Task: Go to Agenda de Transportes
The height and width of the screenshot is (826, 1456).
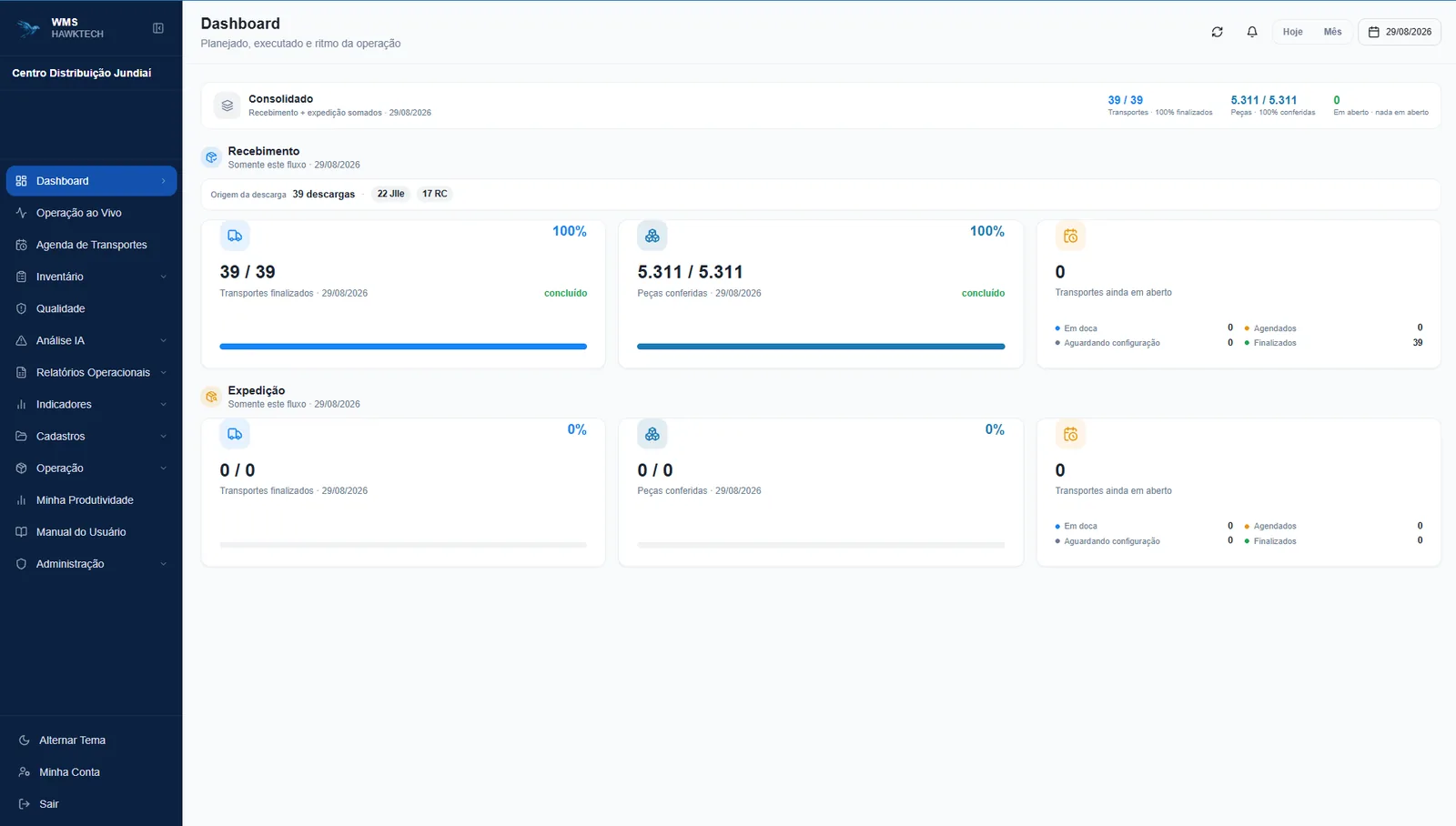Action: (x=91, y=245)
